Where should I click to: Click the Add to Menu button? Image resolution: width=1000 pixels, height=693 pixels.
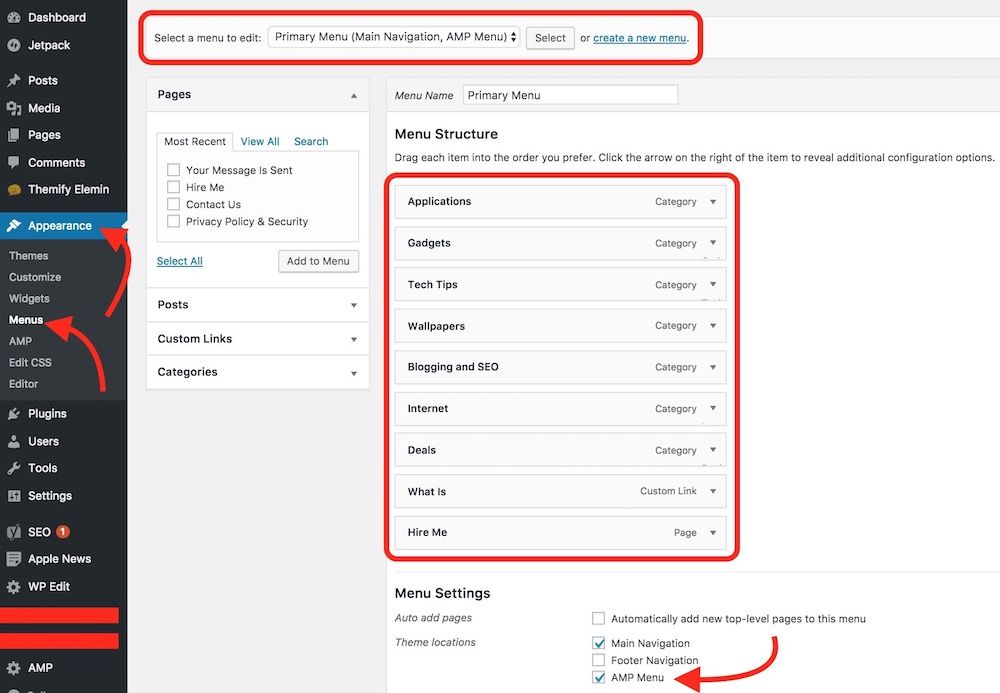(x=318, y=261)
